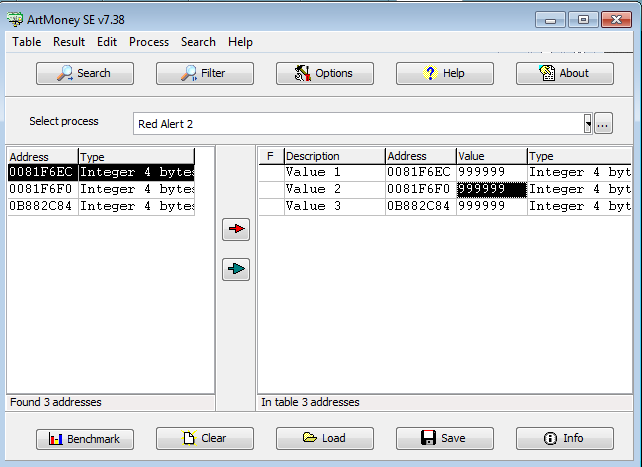Click the Help question-mark button
This screenshot has height=467, width=642.
click(445, 73)
